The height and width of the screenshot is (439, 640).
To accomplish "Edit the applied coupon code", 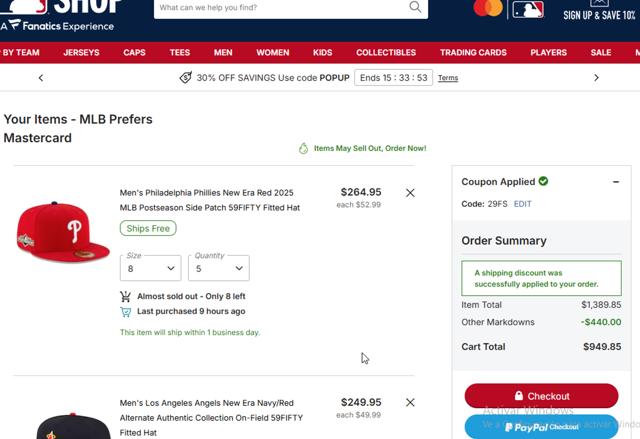I will point(522,204).
